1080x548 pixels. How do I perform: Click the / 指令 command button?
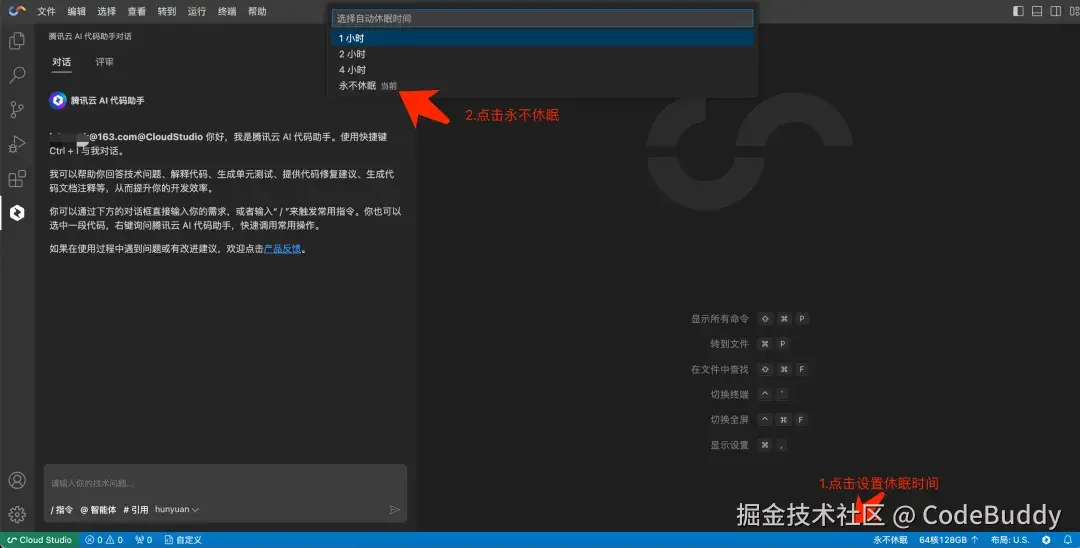point(61,509)
